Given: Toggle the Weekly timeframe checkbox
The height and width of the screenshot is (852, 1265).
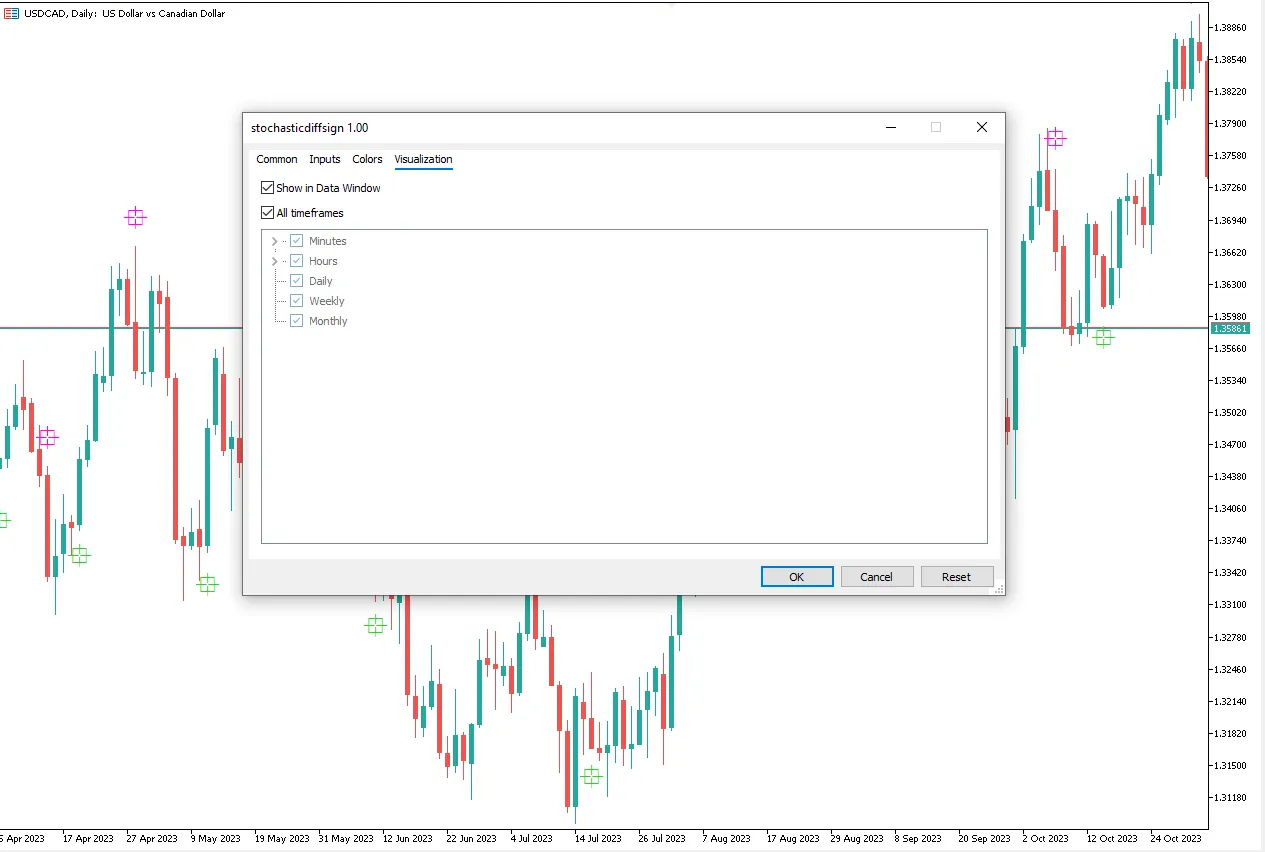Looking at the screenshot, I should coord(296,301).
